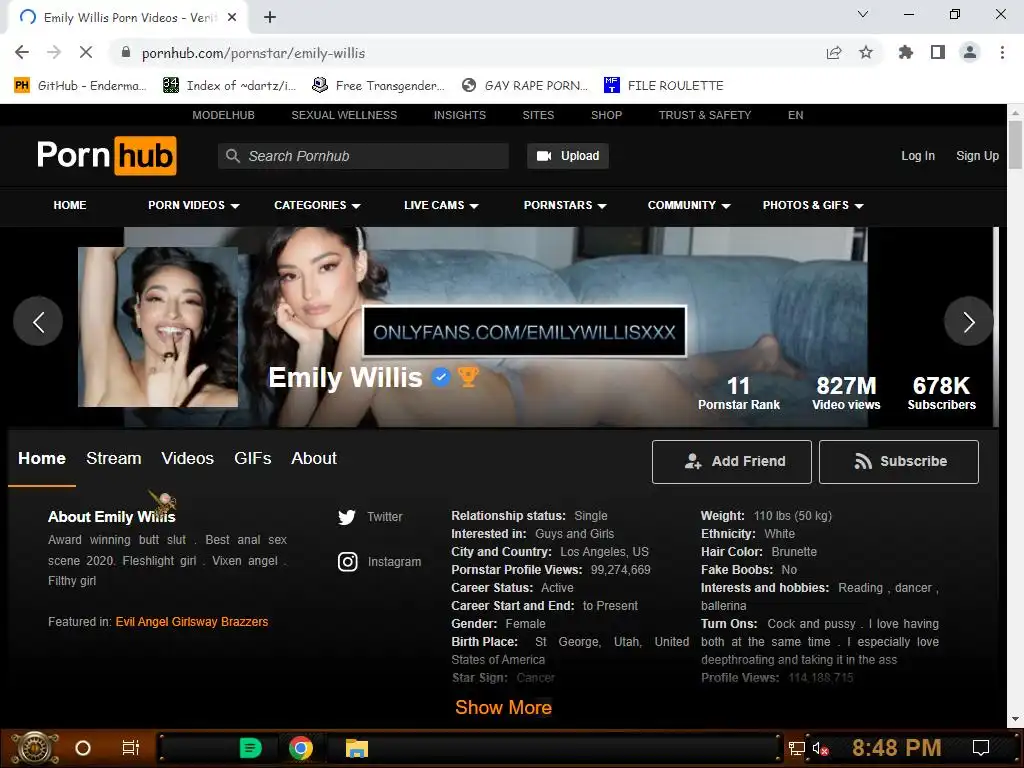1024x768 pixels.
Task: Click the magnifier icon in the site search bar
Action: tap(232, 156)
